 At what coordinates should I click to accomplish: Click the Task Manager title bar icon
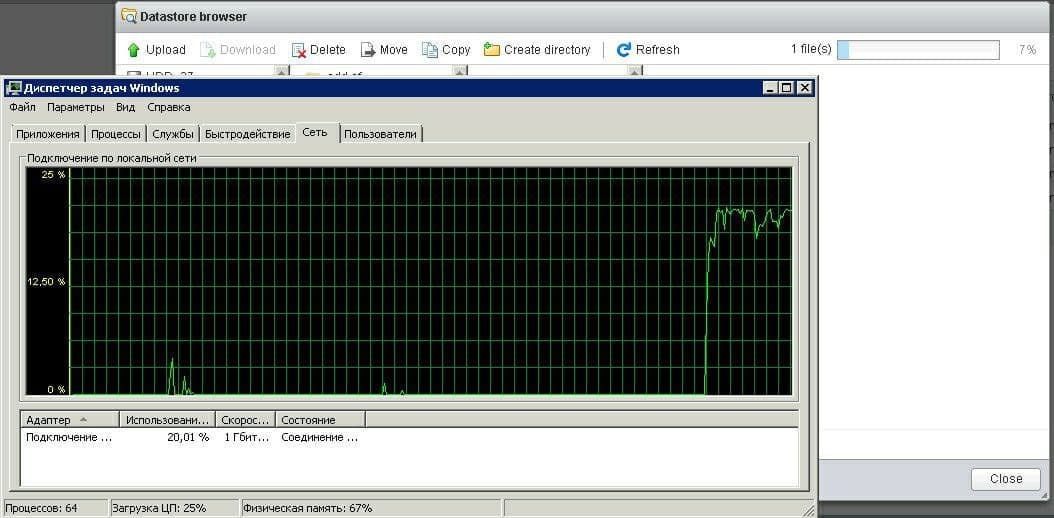coord(13,88)
